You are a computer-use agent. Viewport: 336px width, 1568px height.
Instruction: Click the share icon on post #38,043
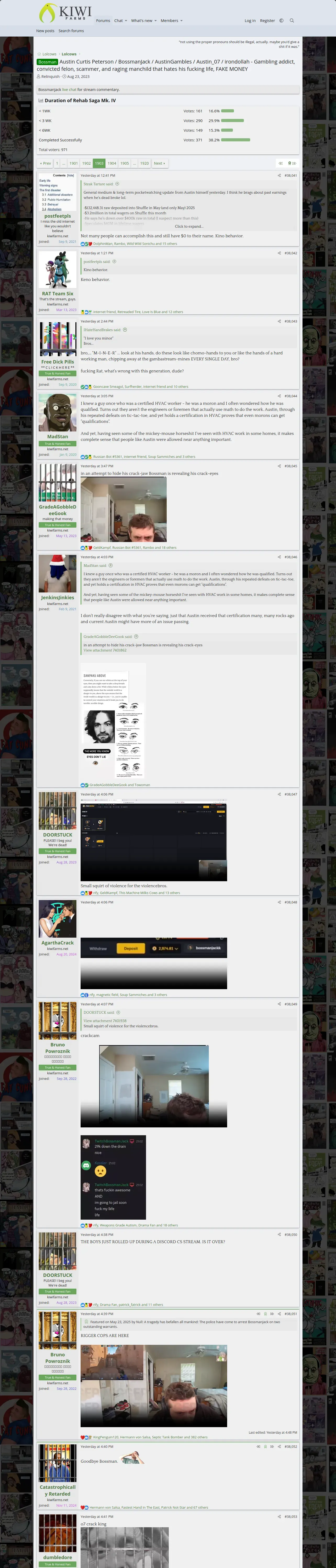point(279,321)
